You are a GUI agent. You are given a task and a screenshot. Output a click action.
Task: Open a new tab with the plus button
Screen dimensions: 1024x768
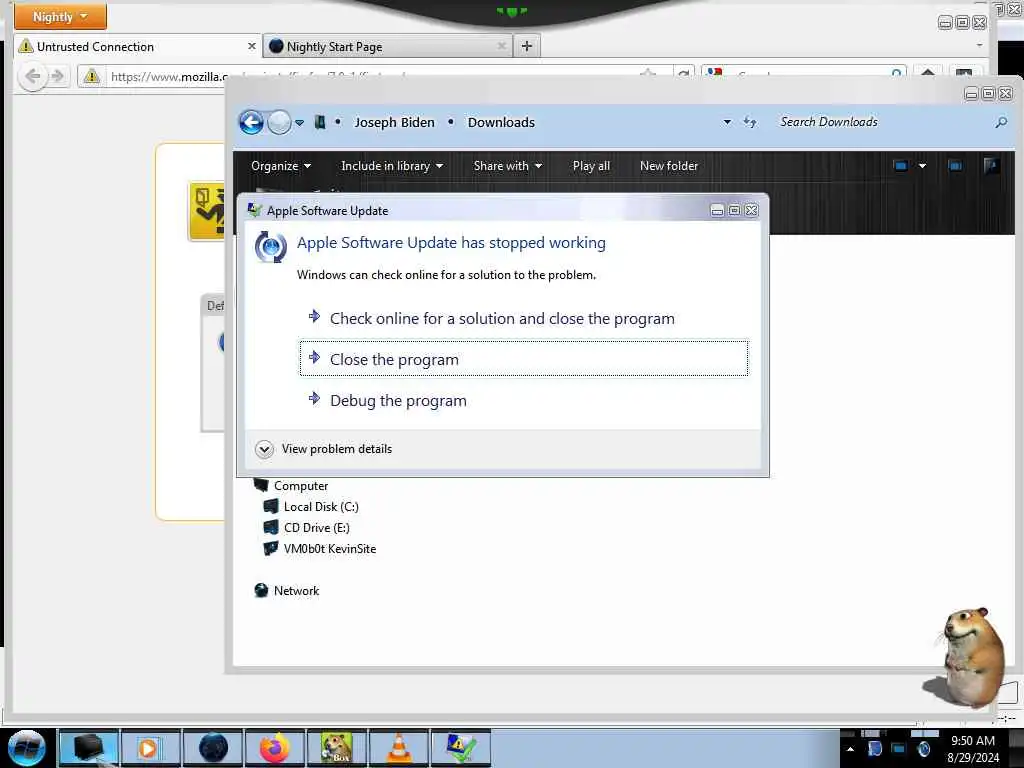(x=527, y=46)
